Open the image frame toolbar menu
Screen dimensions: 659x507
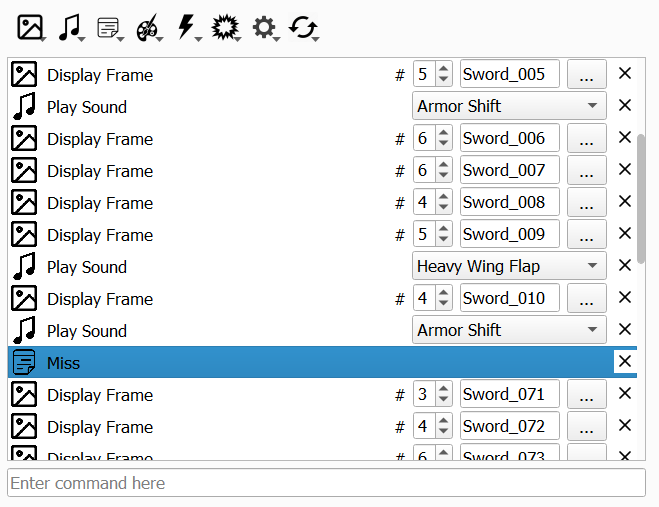(31, 28)
